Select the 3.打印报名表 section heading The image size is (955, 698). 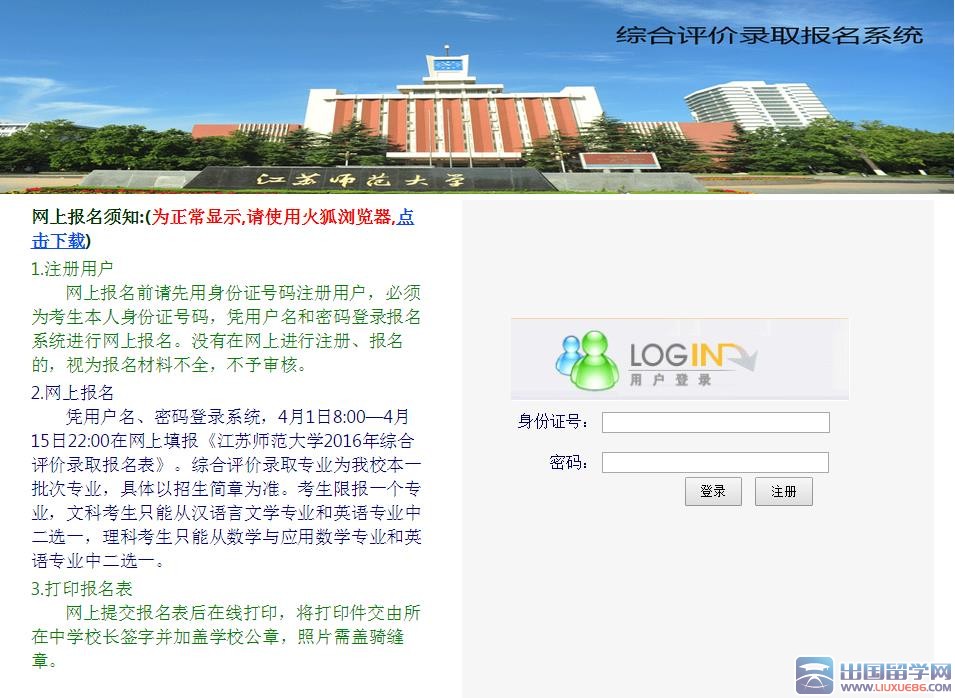click(x=82, y=588)
